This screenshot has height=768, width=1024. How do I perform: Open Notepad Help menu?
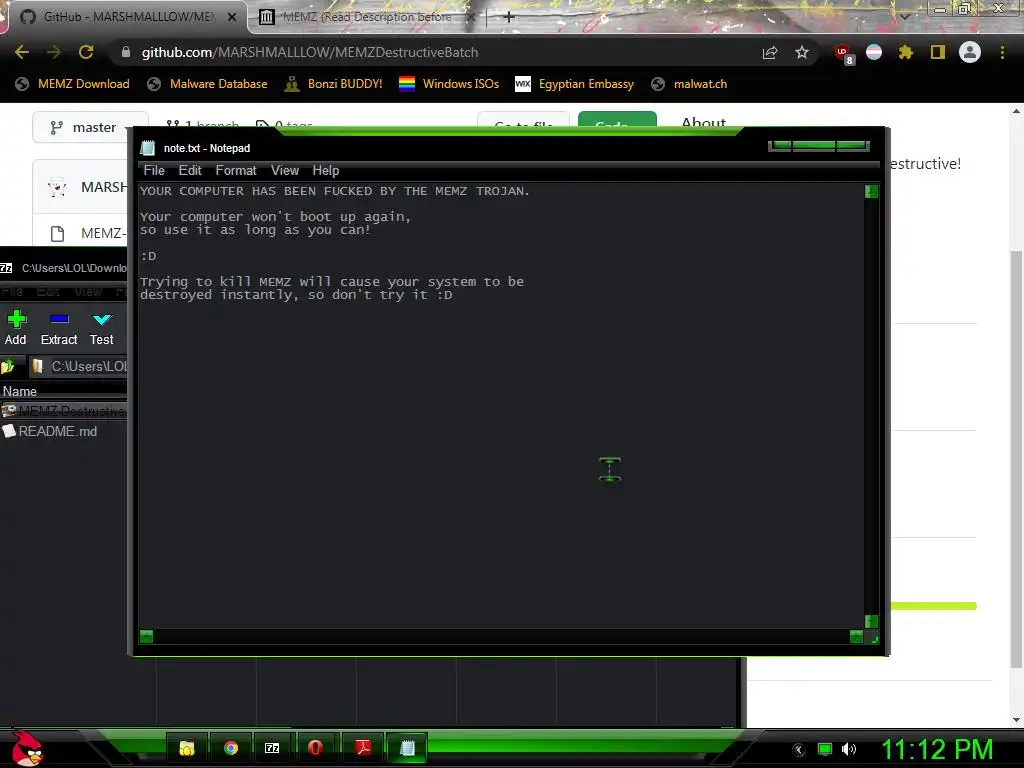click(x=325, y=170)
